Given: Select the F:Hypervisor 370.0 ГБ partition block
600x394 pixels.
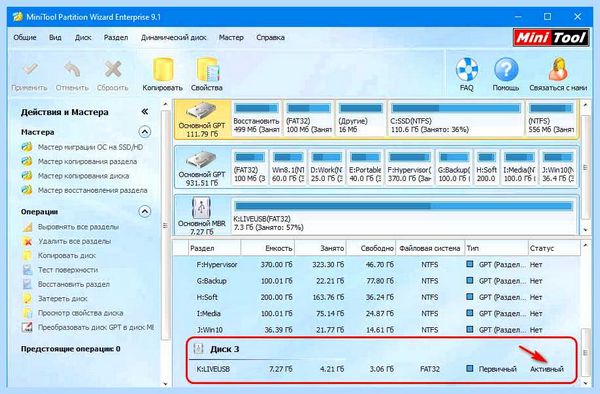Looking at the screenshot, I should click(409, 167).
